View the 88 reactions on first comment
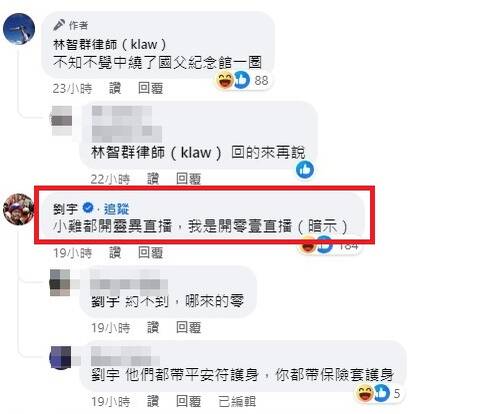This screenshot has width=500, height=414. (261, 80)
